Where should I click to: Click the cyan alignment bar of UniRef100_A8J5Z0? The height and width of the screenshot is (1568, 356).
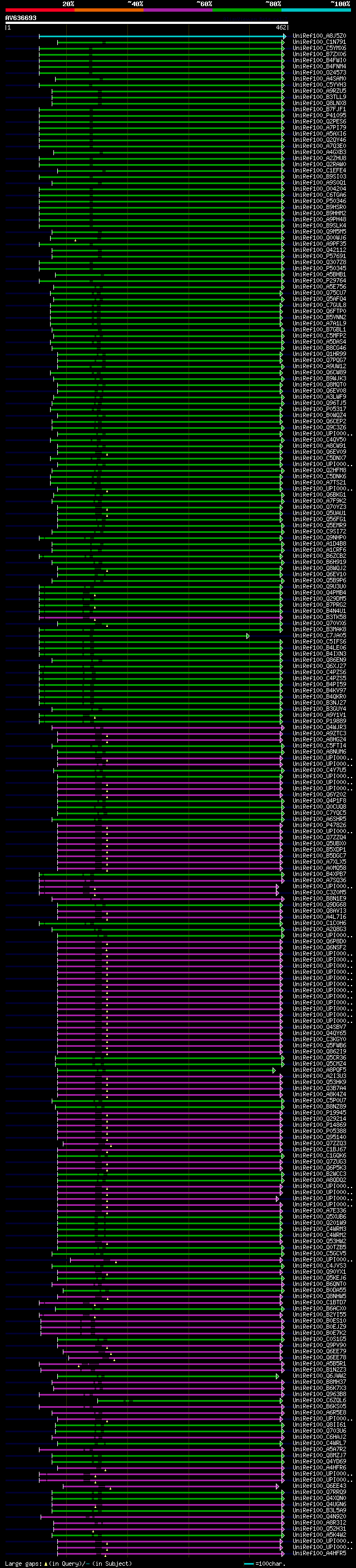162,37
